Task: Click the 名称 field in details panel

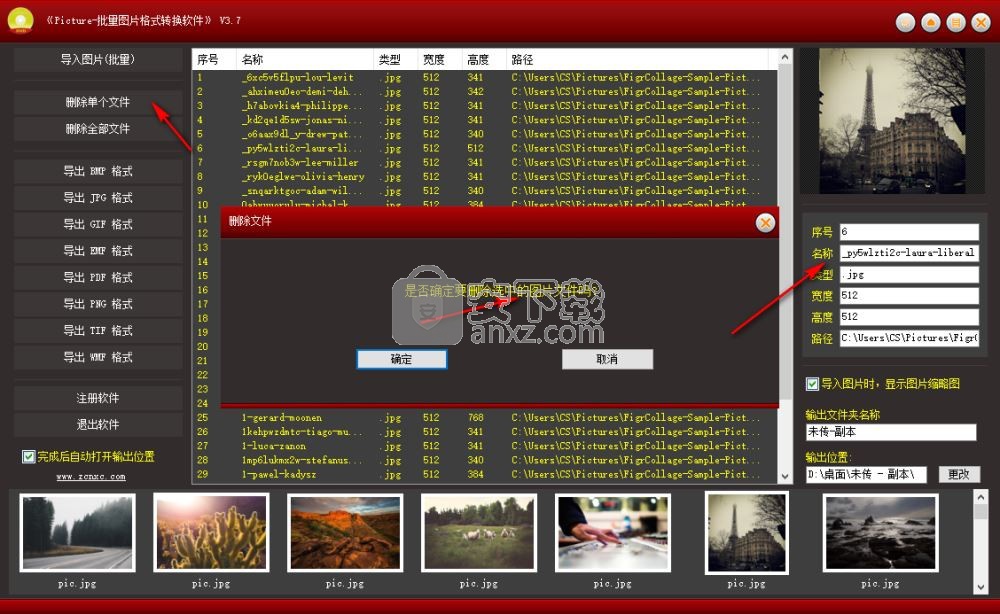Action: point(909,253)
